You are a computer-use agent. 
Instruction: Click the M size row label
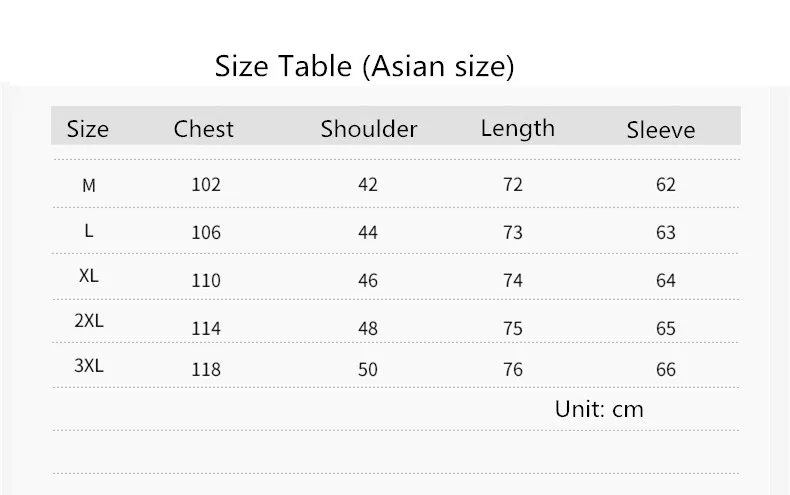(x=89, y=186)
